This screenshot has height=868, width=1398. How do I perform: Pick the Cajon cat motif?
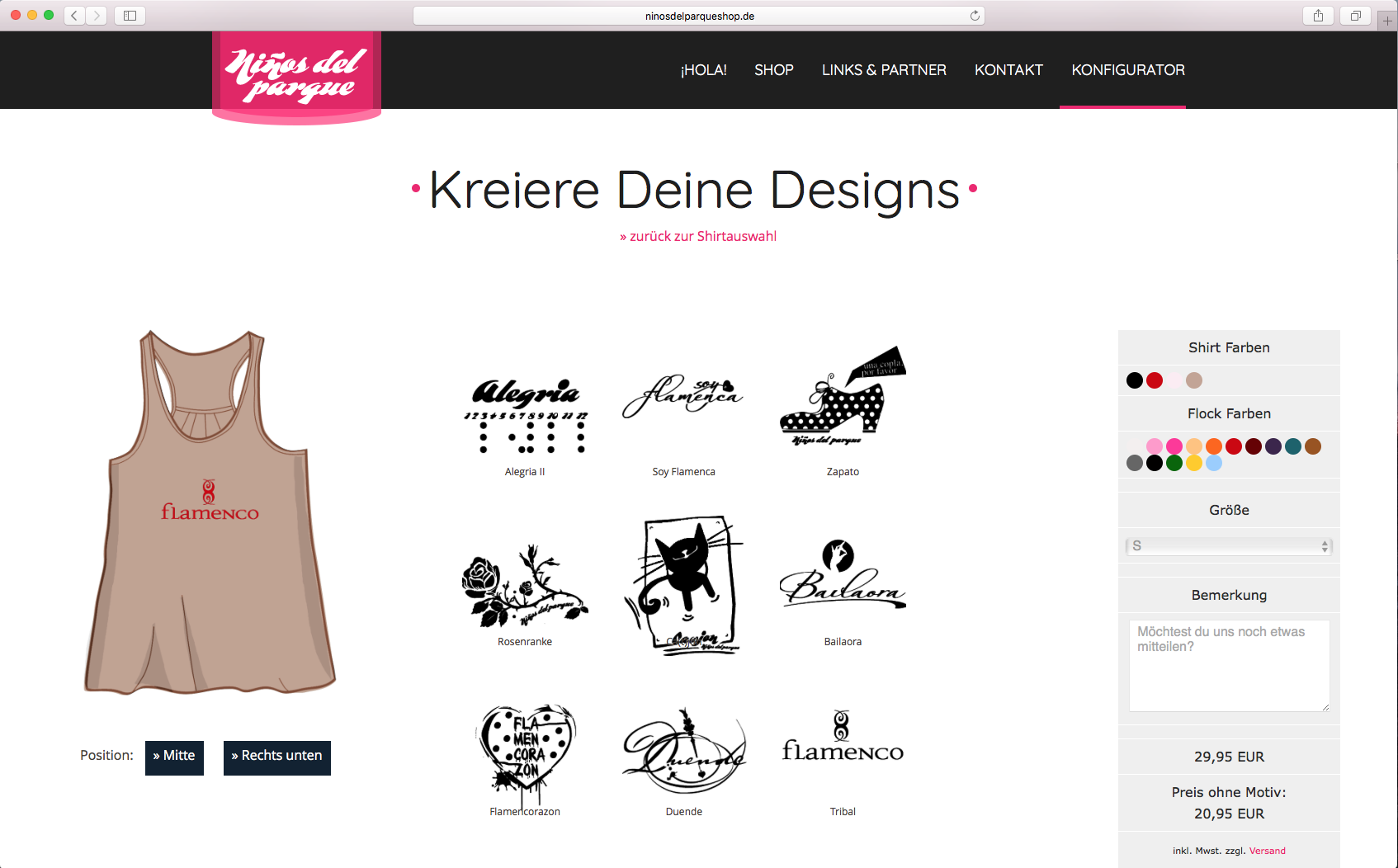click(683, 585)
